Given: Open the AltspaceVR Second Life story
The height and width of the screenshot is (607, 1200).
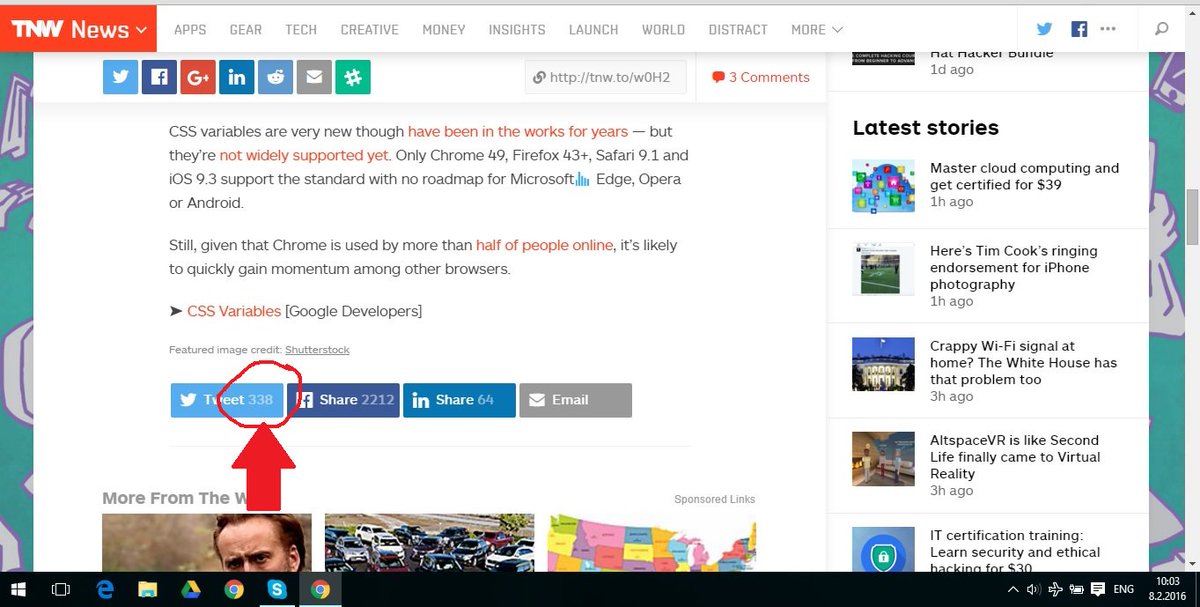Looking at the screenshot, I should point(1015,457).
